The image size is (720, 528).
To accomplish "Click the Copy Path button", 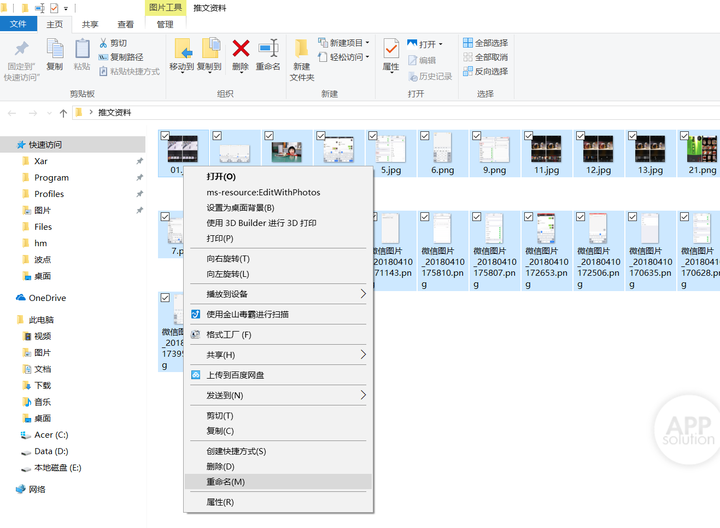I will (x=121, y=57).
